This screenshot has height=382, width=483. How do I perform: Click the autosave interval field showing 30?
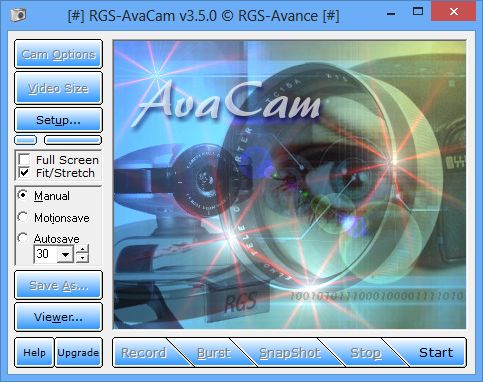(x=45, y=254)
